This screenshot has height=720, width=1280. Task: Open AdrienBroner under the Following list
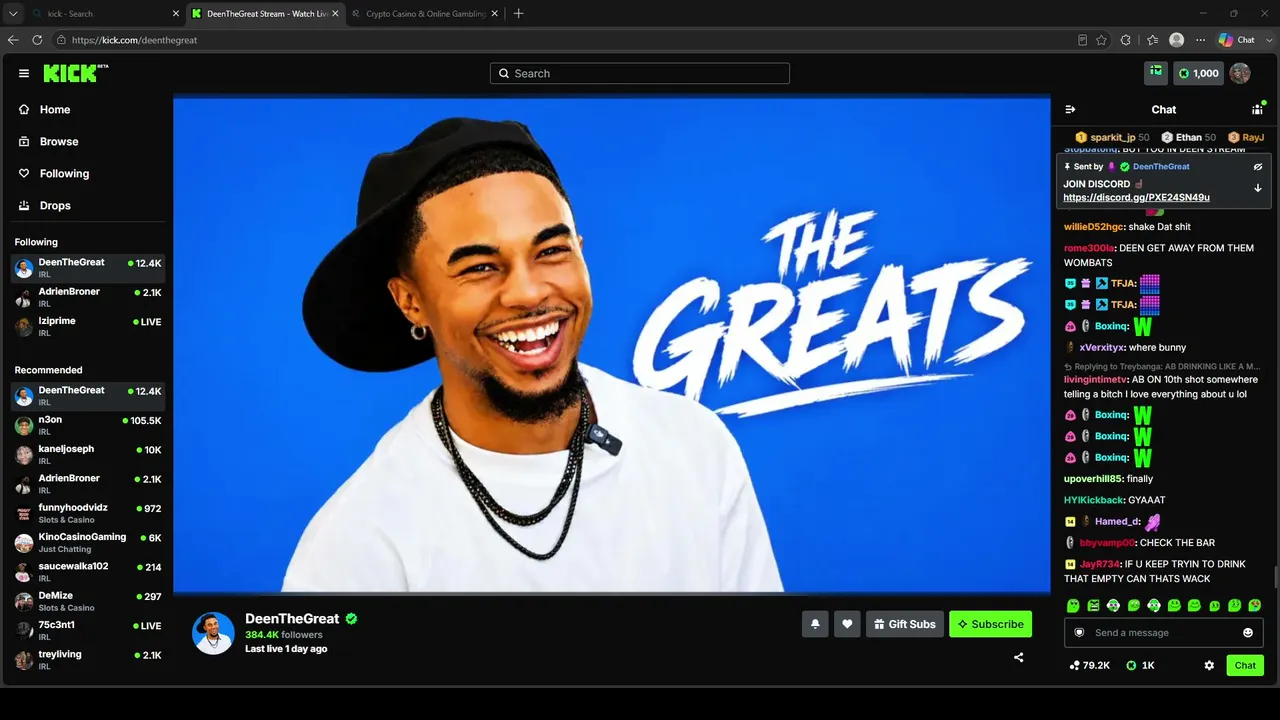tap(88, 297)
